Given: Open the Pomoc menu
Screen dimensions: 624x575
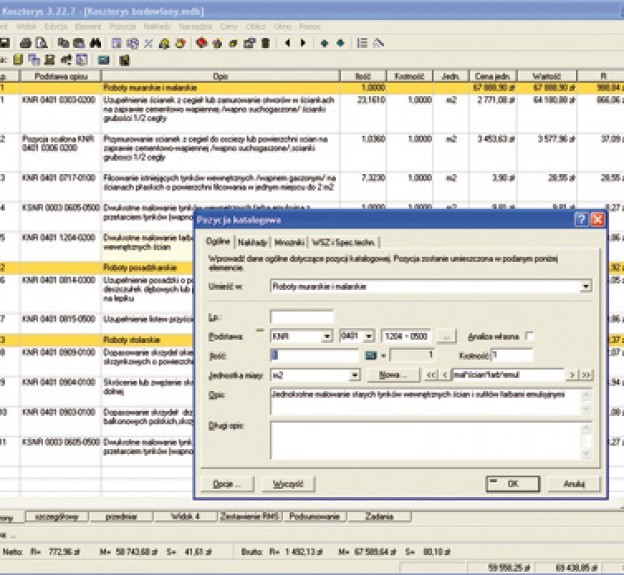Looking at the screenshot, I should tap(310, 27).
